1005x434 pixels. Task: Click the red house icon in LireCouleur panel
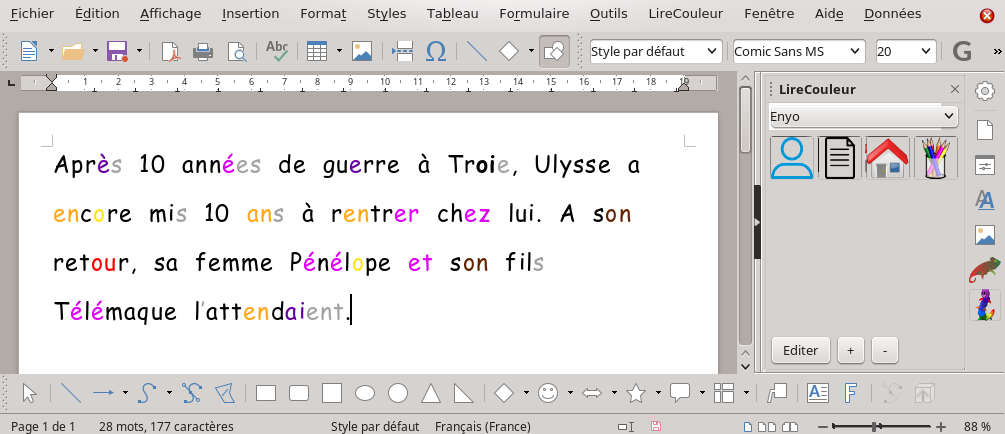tap(887, 158)
